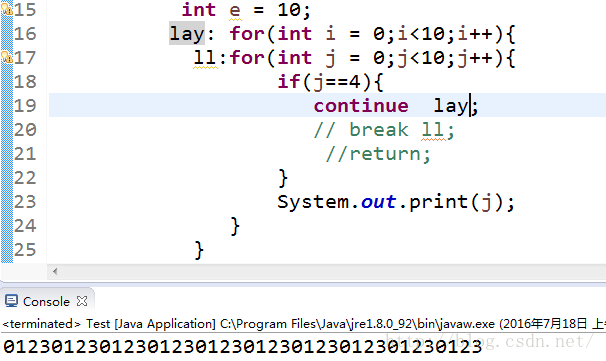
Task: Click line number 16 in the gutter
Action: (x=25, y=34)
